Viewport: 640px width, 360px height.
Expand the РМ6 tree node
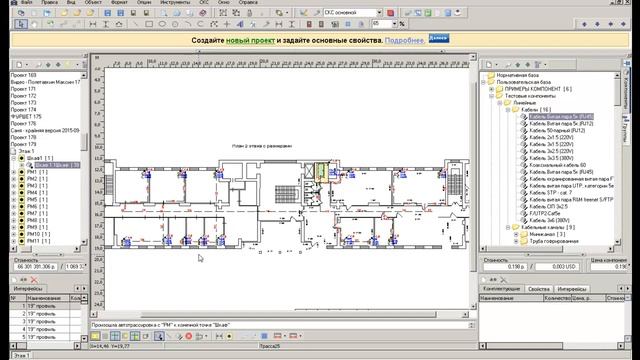point(14,207)
